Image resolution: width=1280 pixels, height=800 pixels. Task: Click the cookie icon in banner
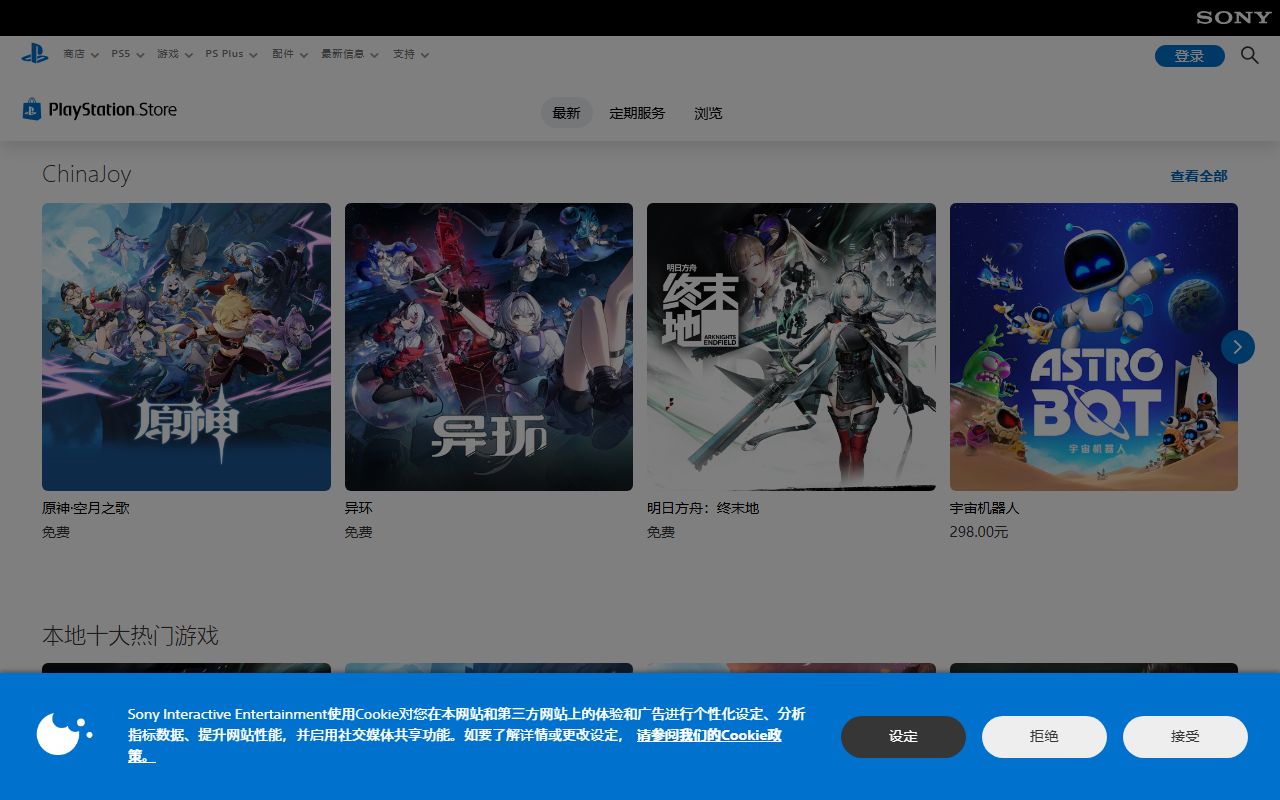coord(65,735)
